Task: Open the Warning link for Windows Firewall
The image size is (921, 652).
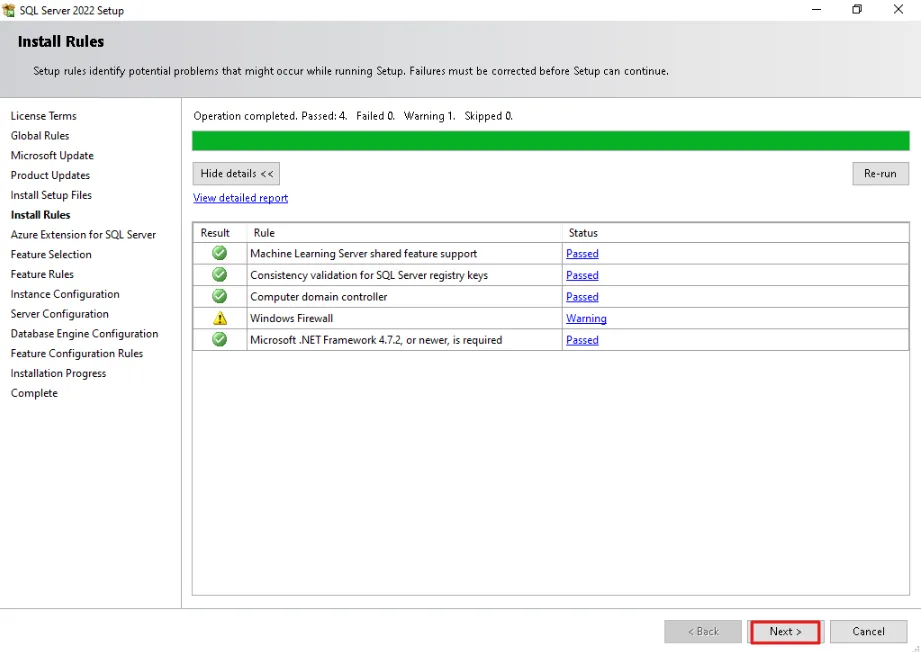Action: (586, 318)
